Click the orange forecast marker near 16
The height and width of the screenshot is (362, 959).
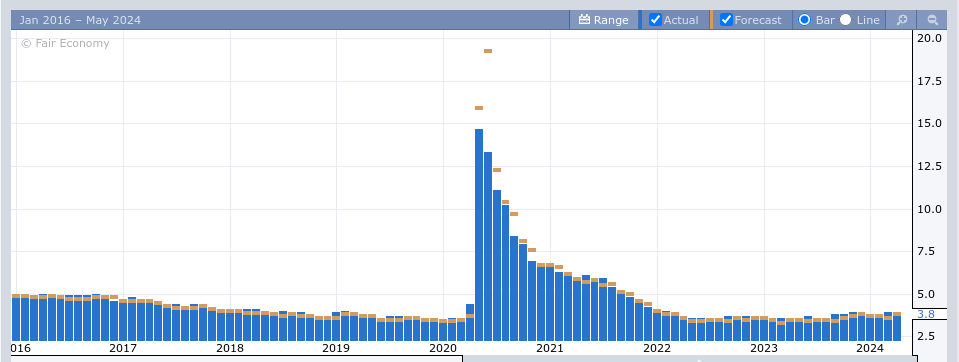[x=479, y=108]
